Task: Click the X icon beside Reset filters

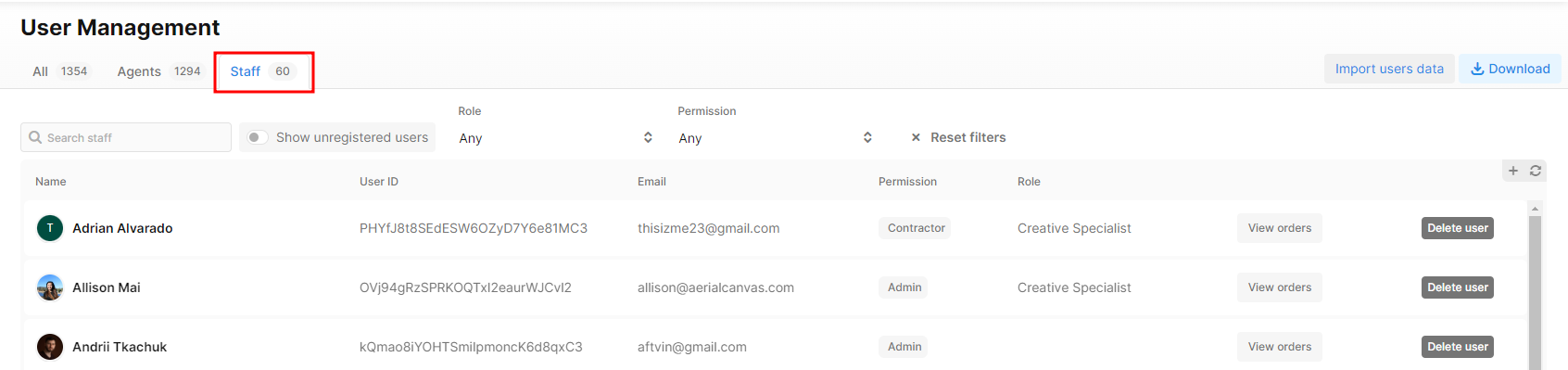Action: pos(916,137)
